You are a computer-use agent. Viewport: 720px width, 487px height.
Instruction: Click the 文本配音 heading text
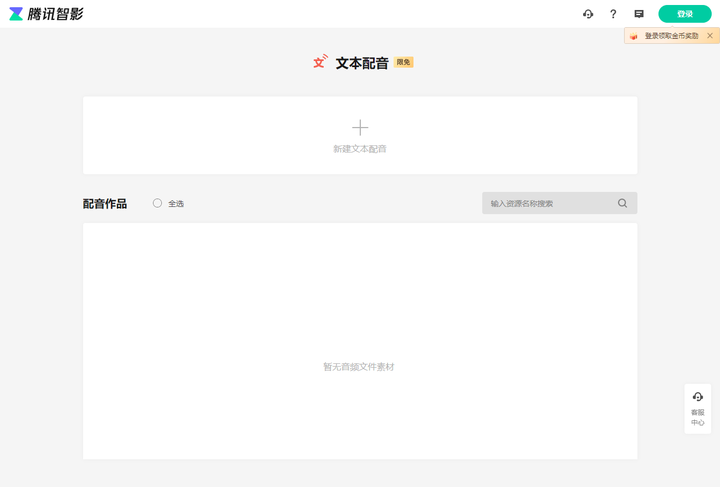point(362,63)
